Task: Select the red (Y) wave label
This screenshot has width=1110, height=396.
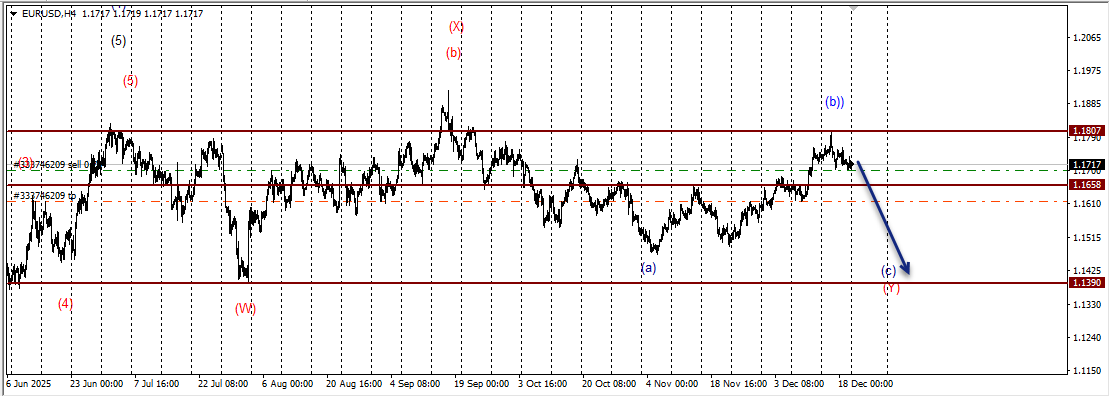Action: [891, 288]
